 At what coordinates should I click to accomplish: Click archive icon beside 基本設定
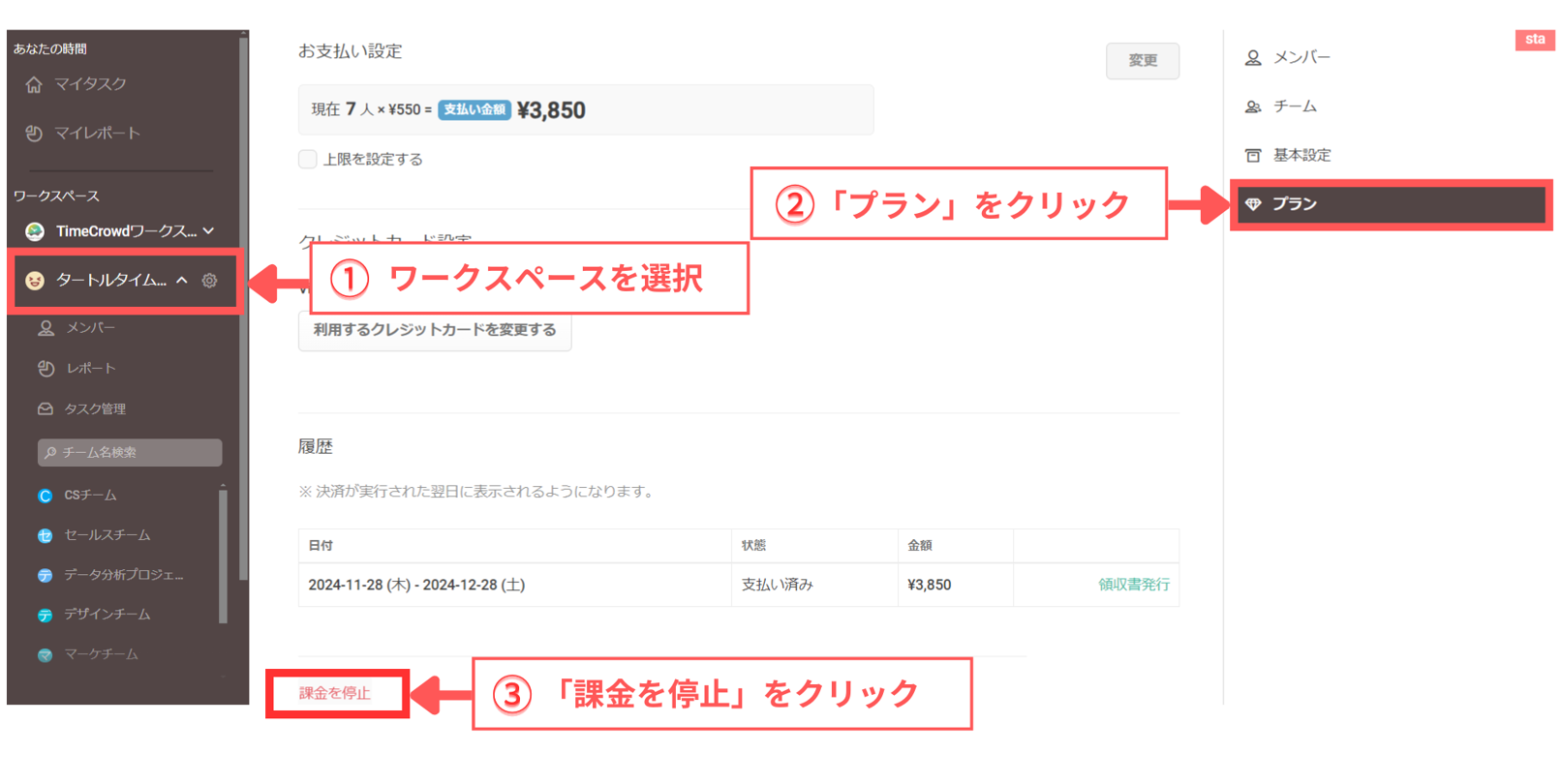1253,155
